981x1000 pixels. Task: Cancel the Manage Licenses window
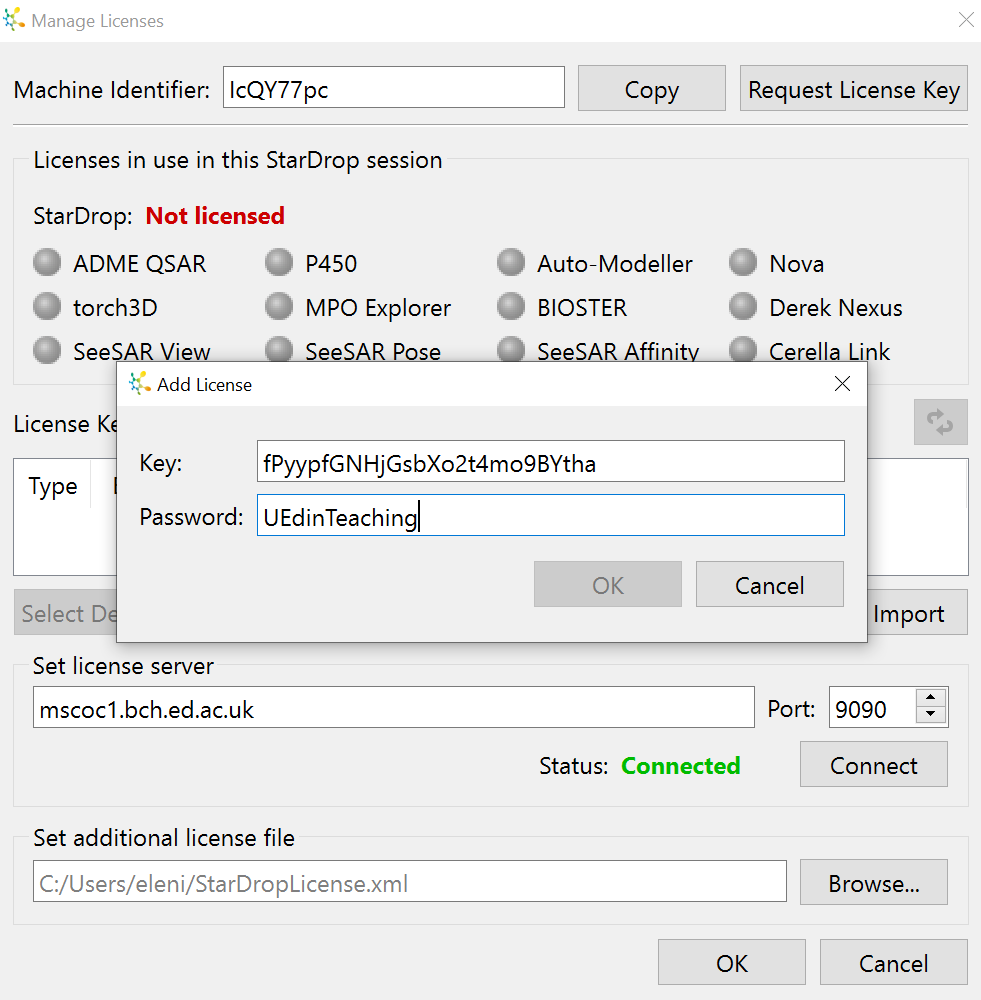point(894,962)
